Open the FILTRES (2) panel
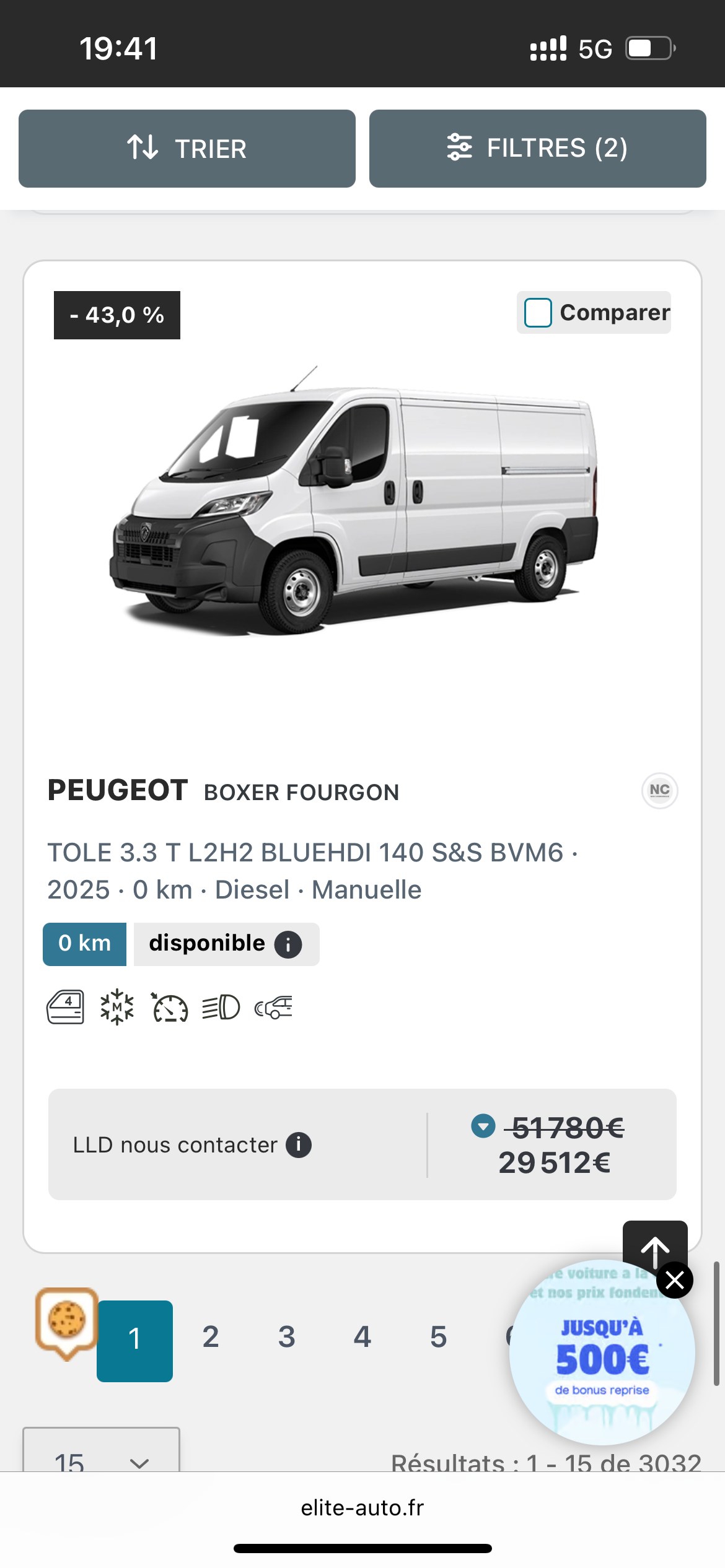This screenshot has width=725, height=1568. pos(537,149)
